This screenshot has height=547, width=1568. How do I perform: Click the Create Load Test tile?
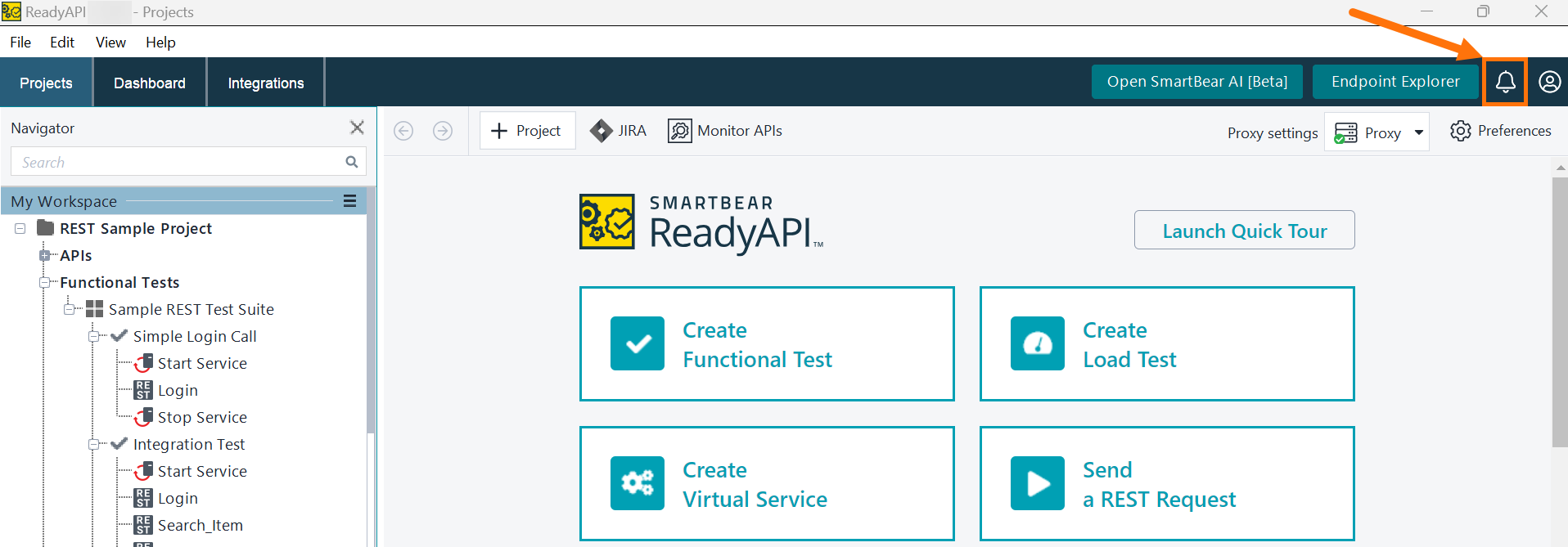(1167, 343)
